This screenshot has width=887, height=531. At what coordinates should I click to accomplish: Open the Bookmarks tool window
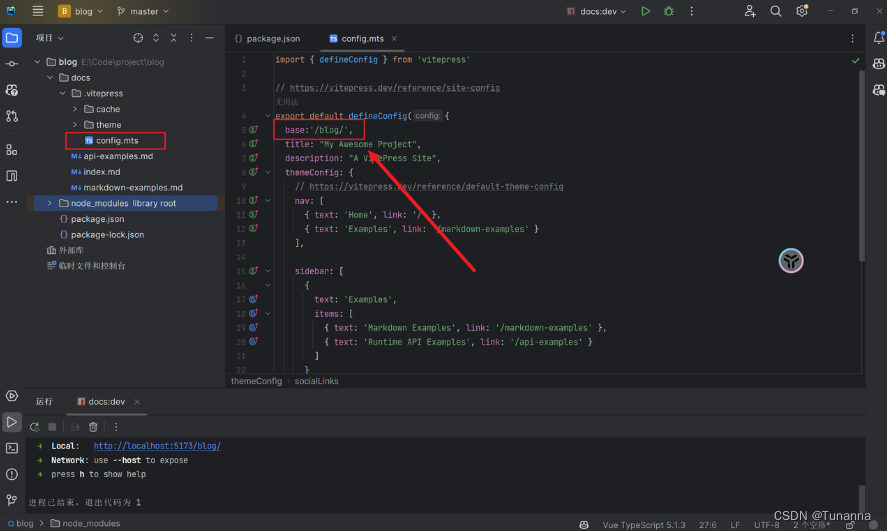point(11,176)
